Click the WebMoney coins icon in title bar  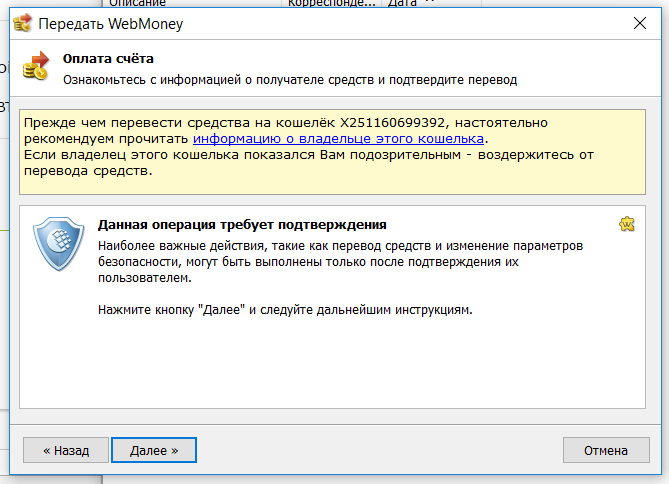[x=20, y=23]
